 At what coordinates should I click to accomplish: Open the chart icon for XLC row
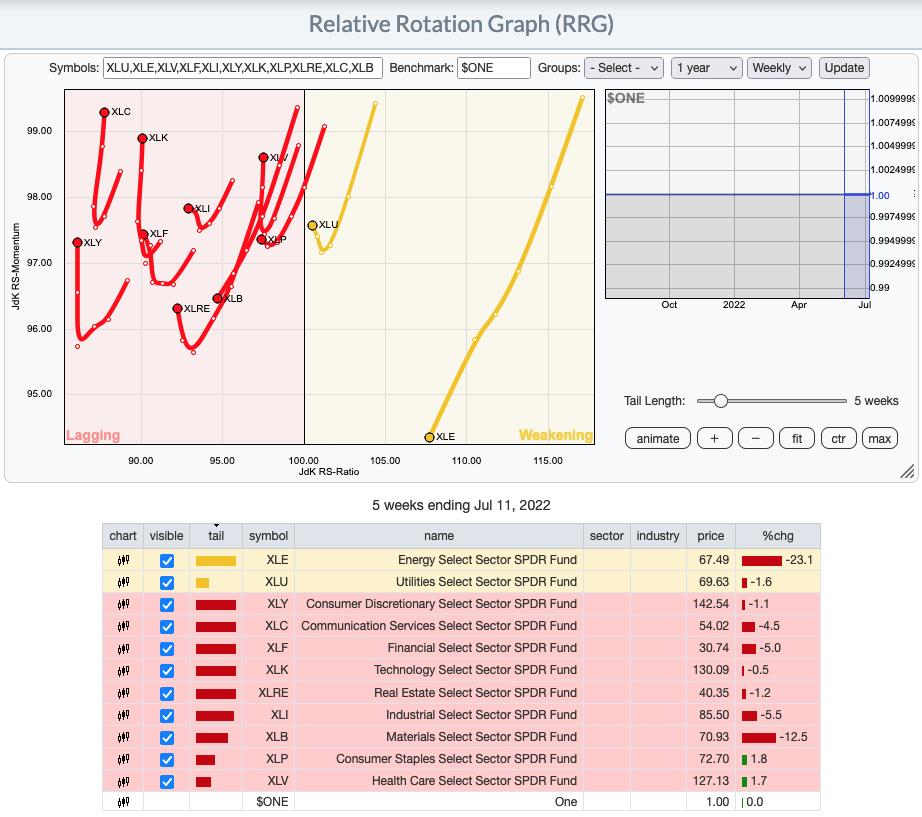coord(123,626)
